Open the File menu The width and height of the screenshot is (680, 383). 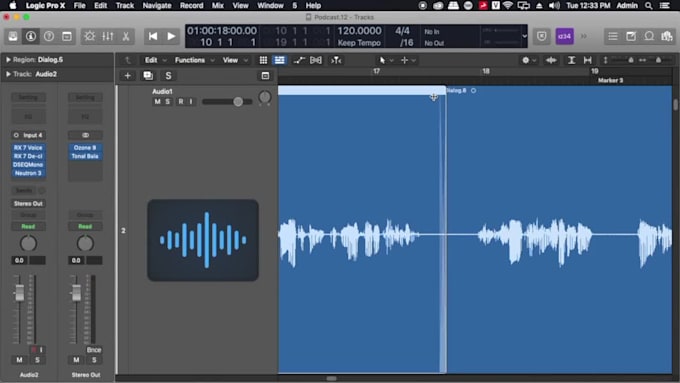click(x=79, y=6)
